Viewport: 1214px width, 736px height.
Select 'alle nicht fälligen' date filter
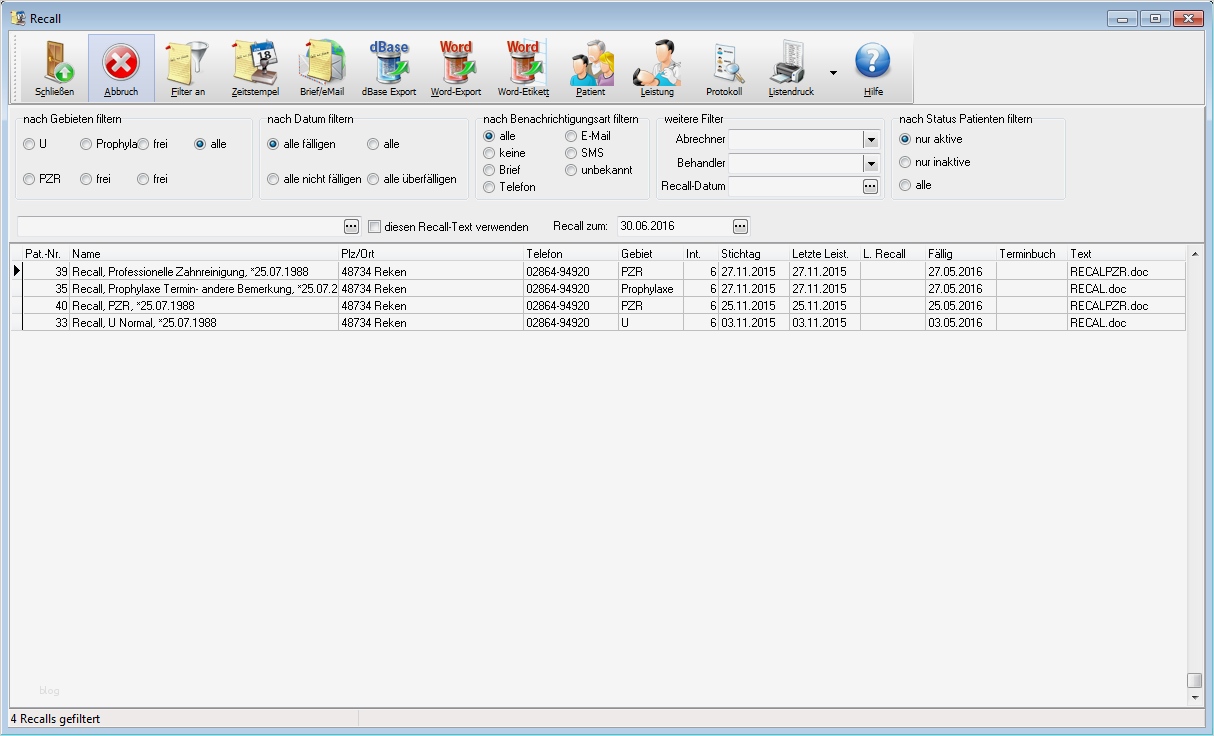coord(273,179)
